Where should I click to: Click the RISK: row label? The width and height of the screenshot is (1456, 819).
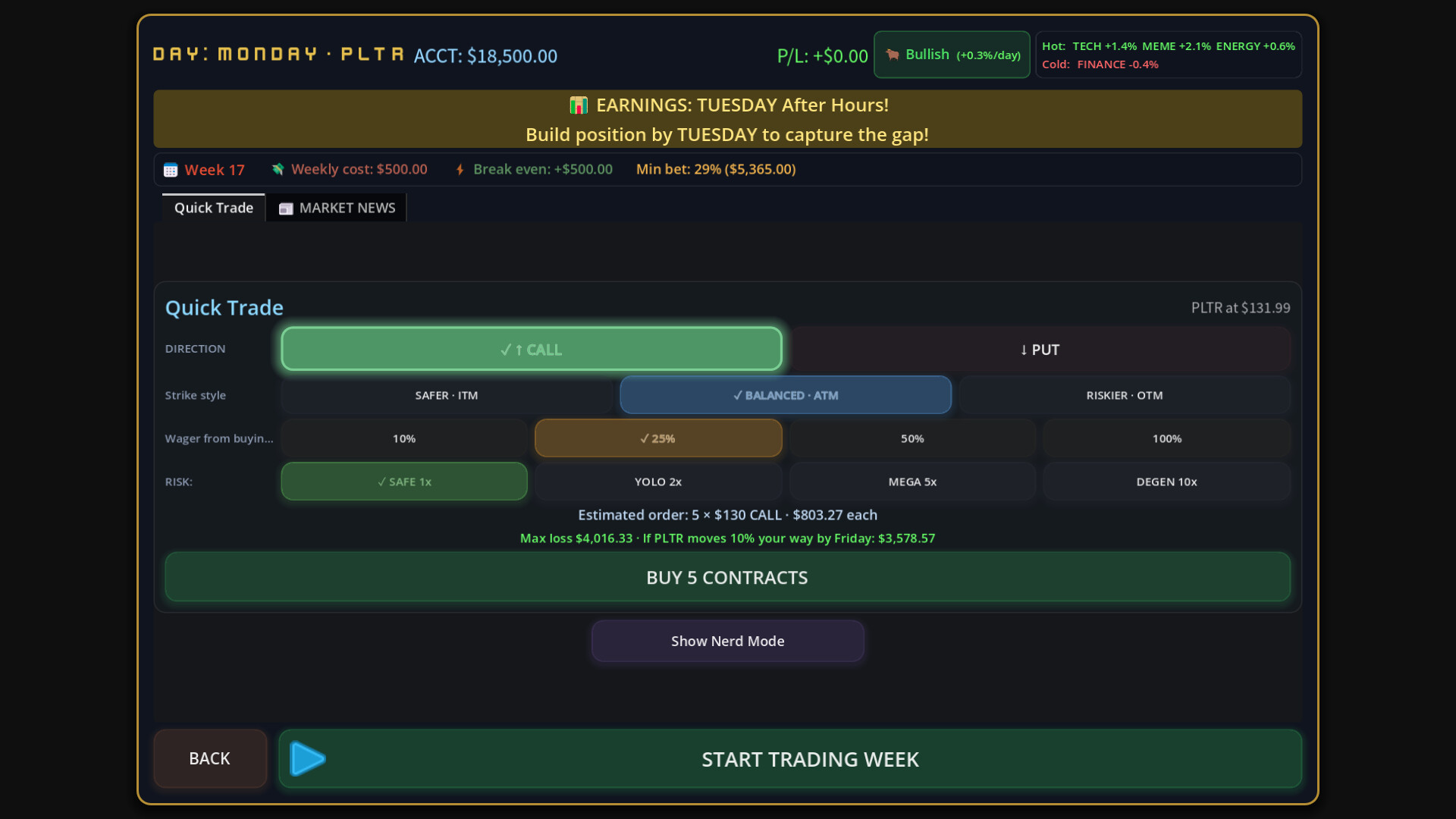coord(179,482)
